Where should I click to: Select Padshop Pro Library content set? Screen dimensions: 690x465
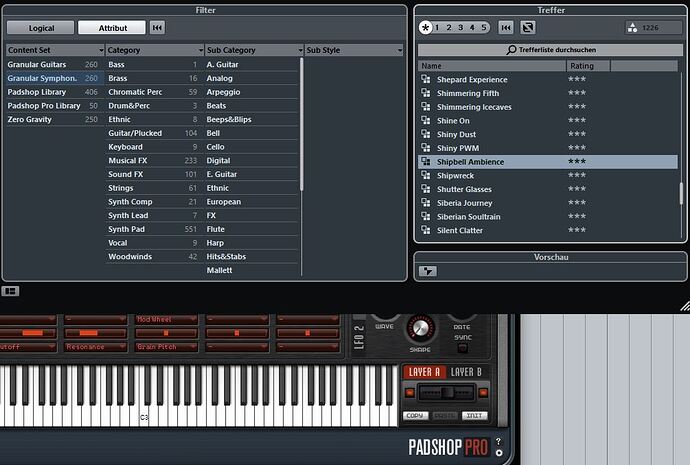point(55,106)
